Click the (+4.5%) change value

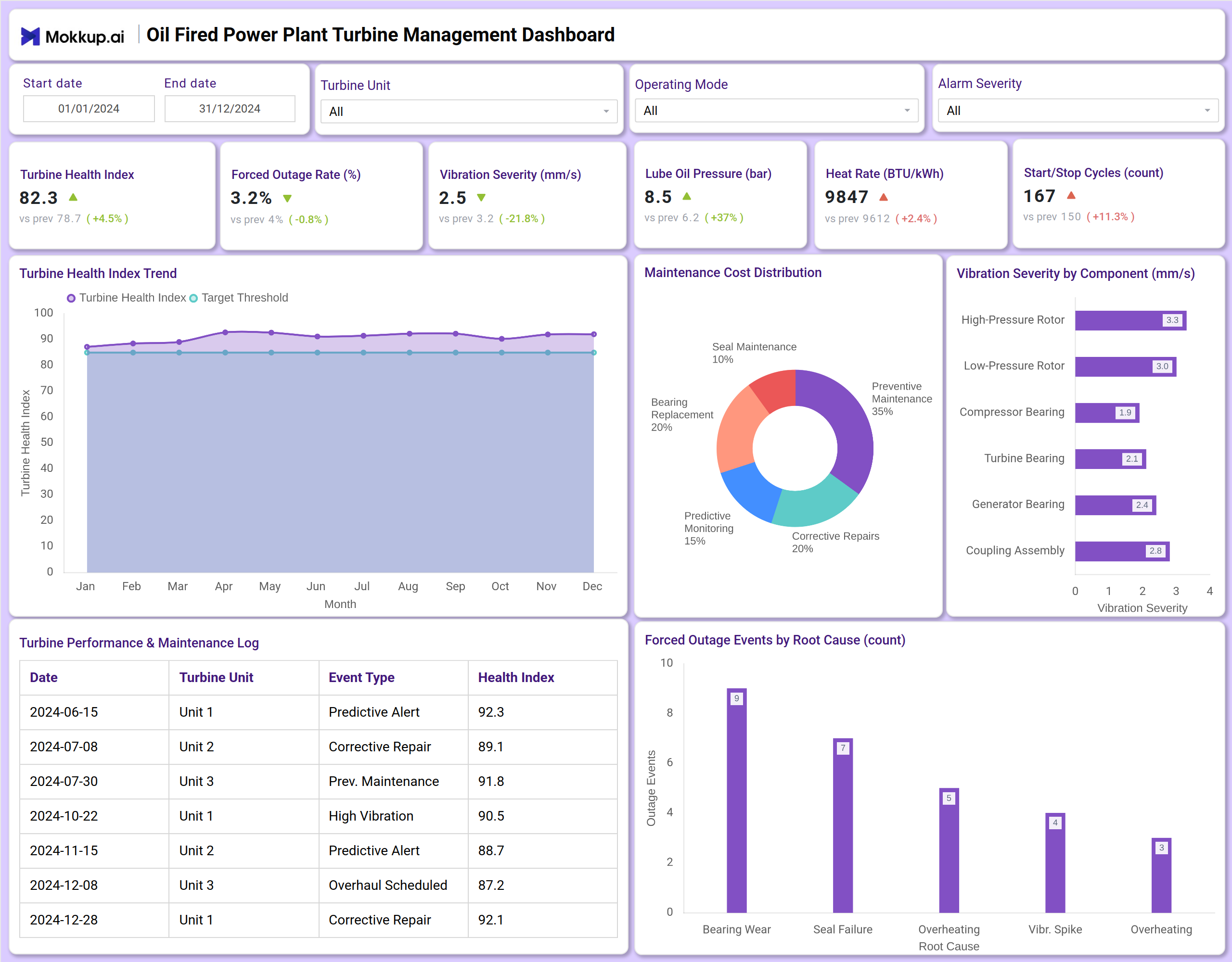point(107,219)
